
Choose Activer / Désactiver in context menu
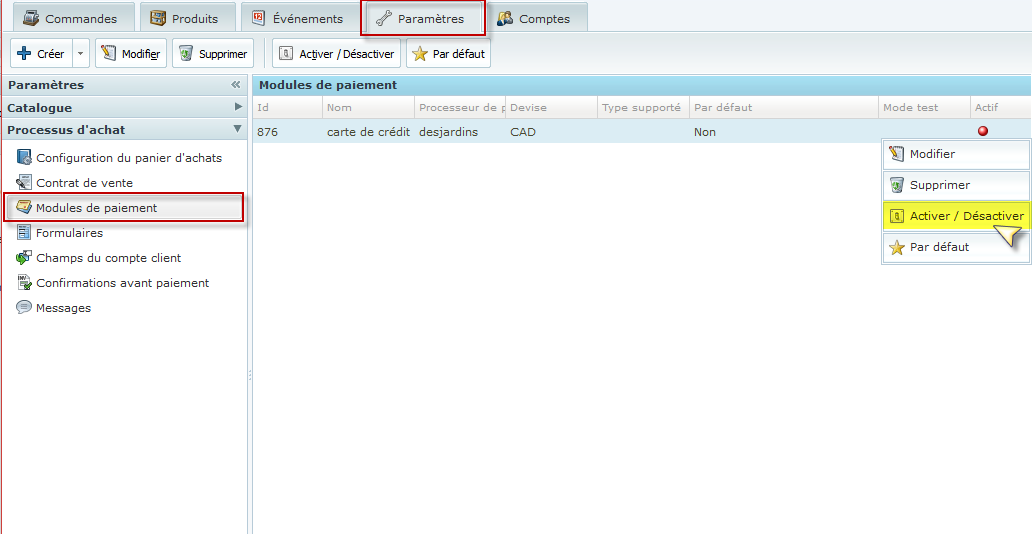click(956, 216)
